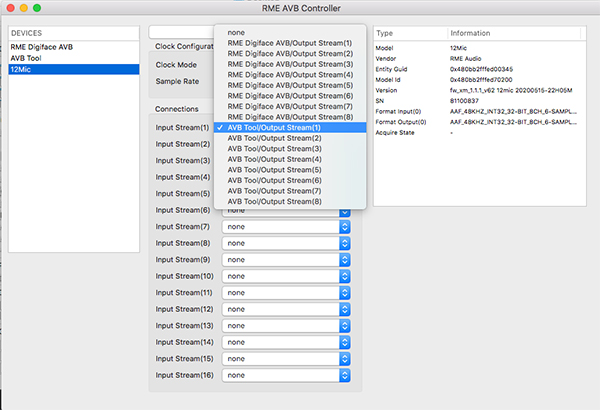
Task: Select the Model Id value 0x480bb2fffed70200
Action: point(481,80)
